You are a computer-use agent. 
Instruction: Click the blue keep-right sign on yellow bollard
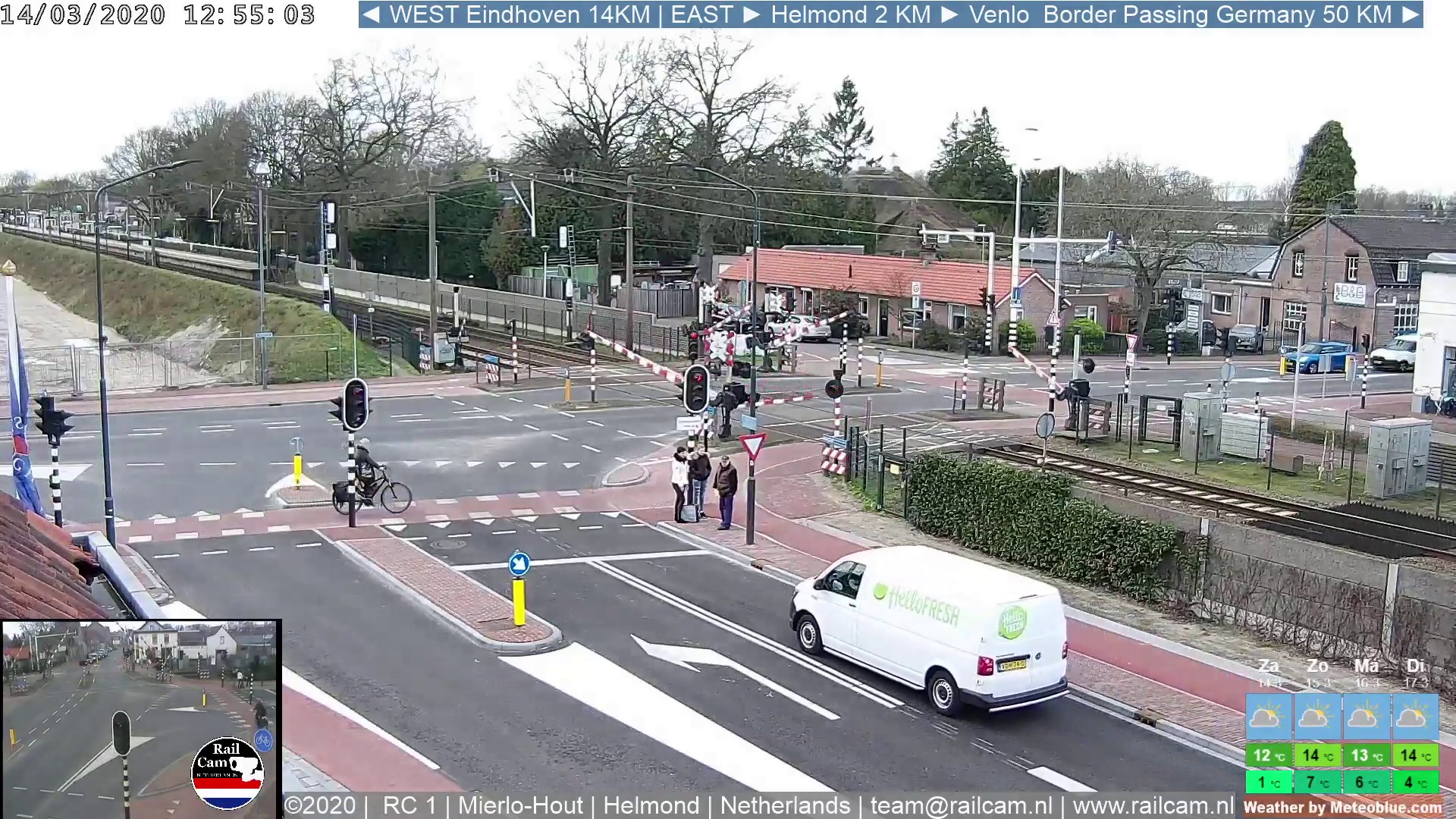pyautogui.click(x=519, y=563)
